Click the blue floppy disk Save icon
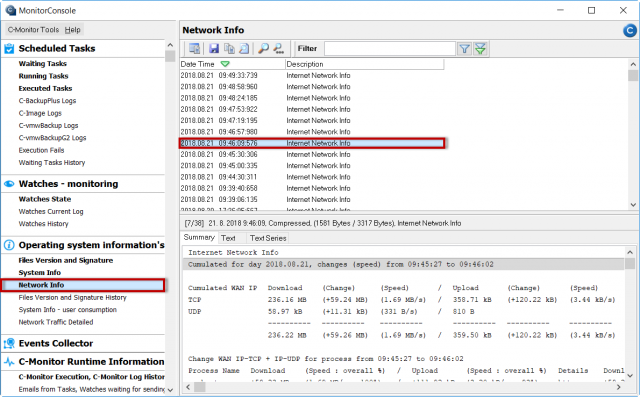Screen dimensions: 640x397 pyautogui.click(x=214, y=49)
